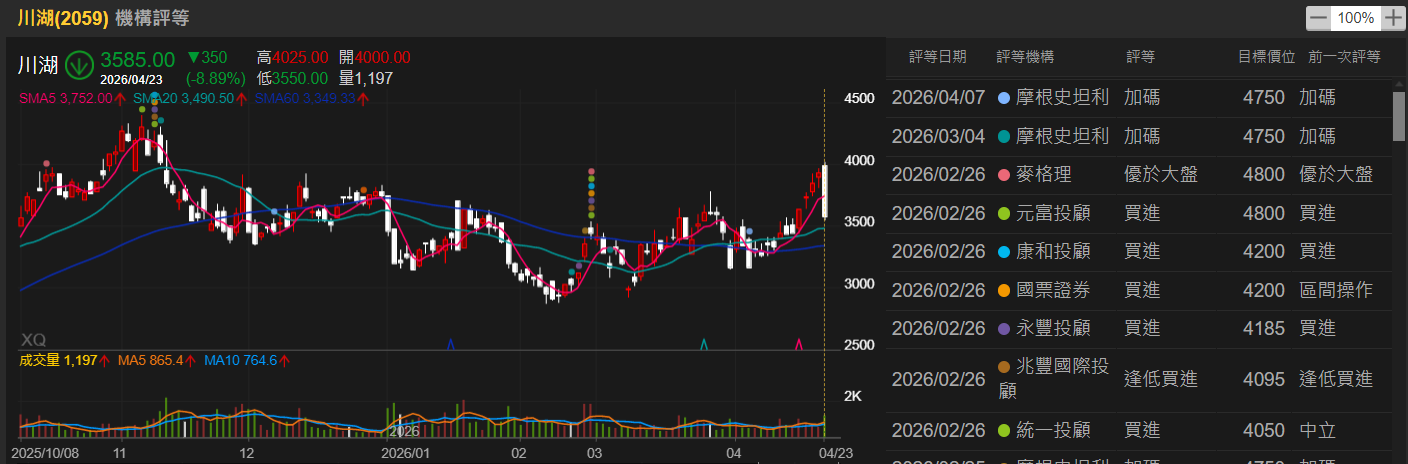1408x464 pixels.
Task: Click the teal triangle marker near April
Action: click(x=705, y=344)
